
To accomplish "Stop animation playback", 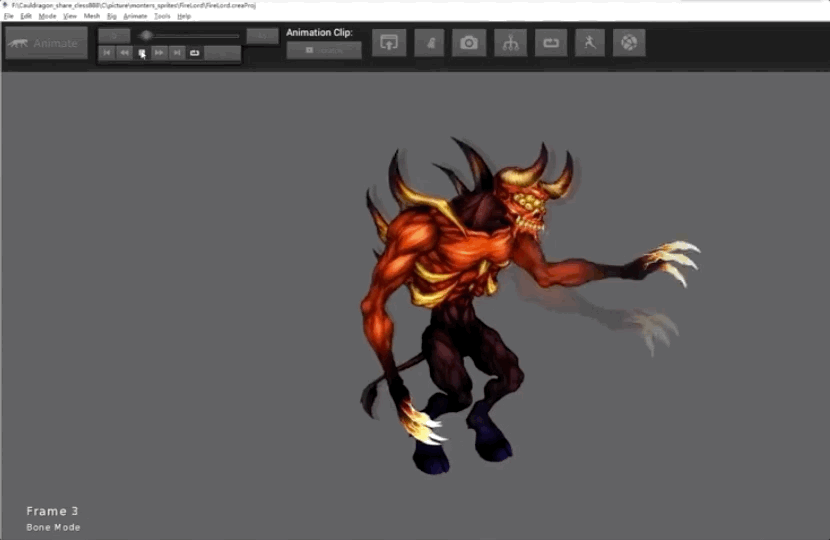I will (142, 53).
